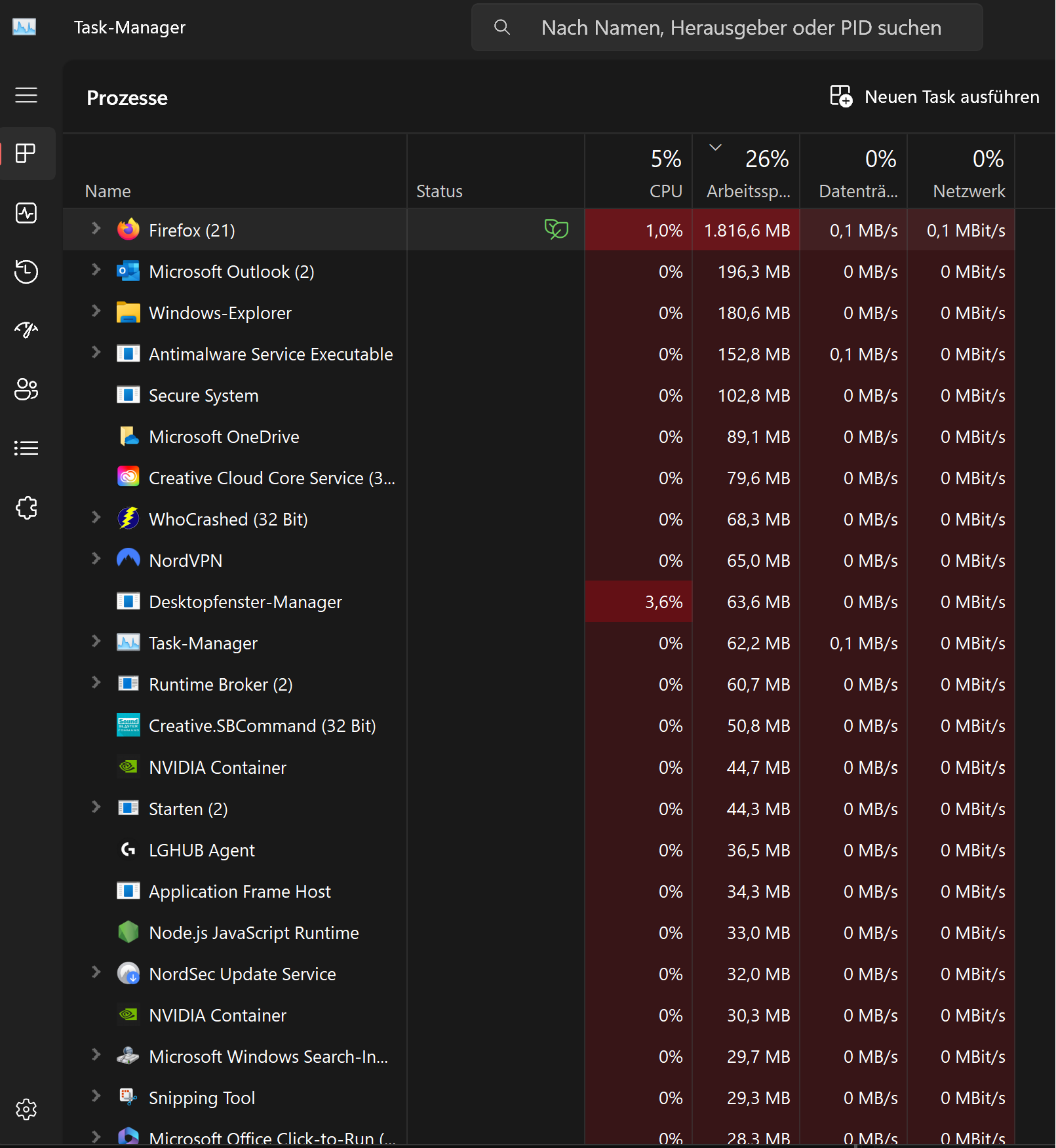Click Node.js memory value 33,0 MB
The width and height of the screenshot is (1056, 1148).
[758, 932]
